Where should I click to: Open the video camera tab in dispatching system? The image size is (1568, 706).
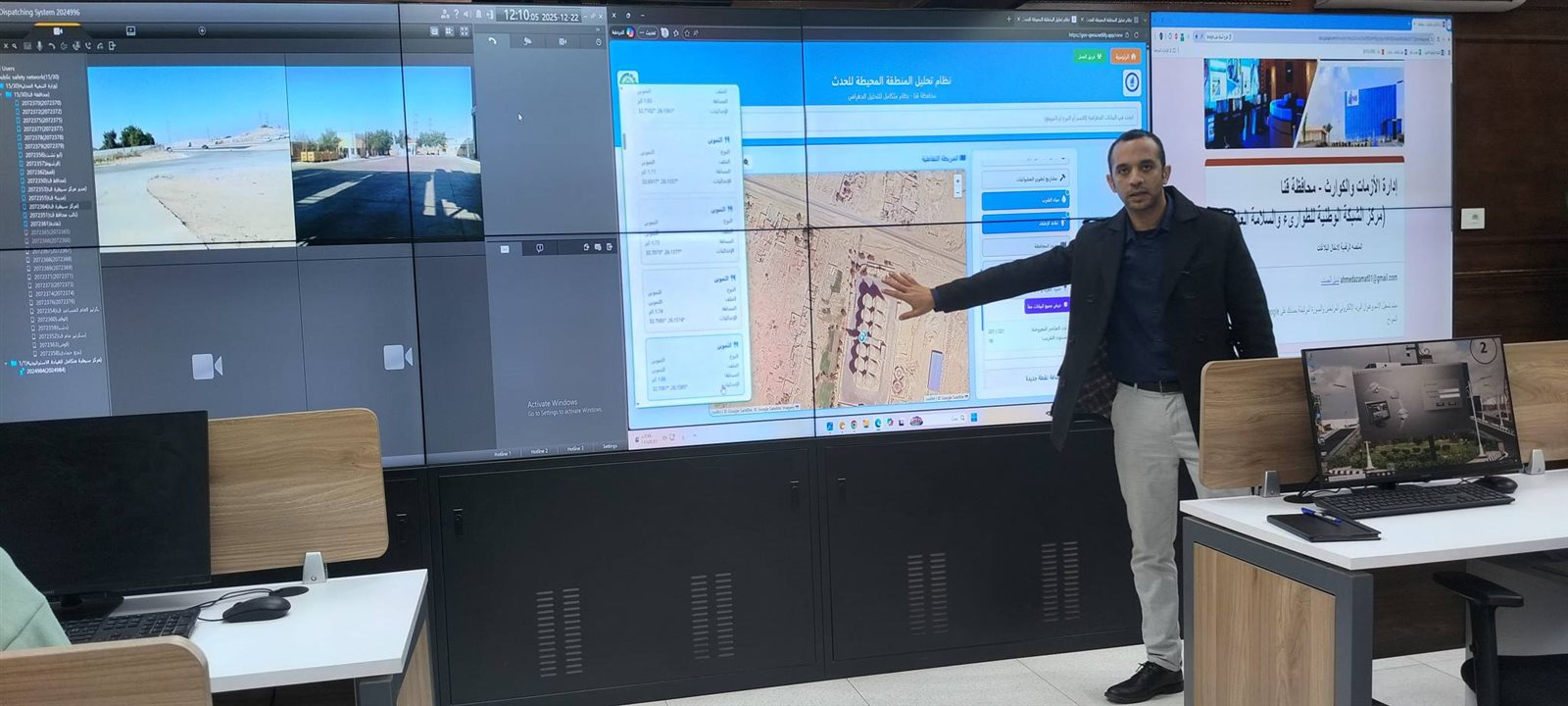point(58,30)
